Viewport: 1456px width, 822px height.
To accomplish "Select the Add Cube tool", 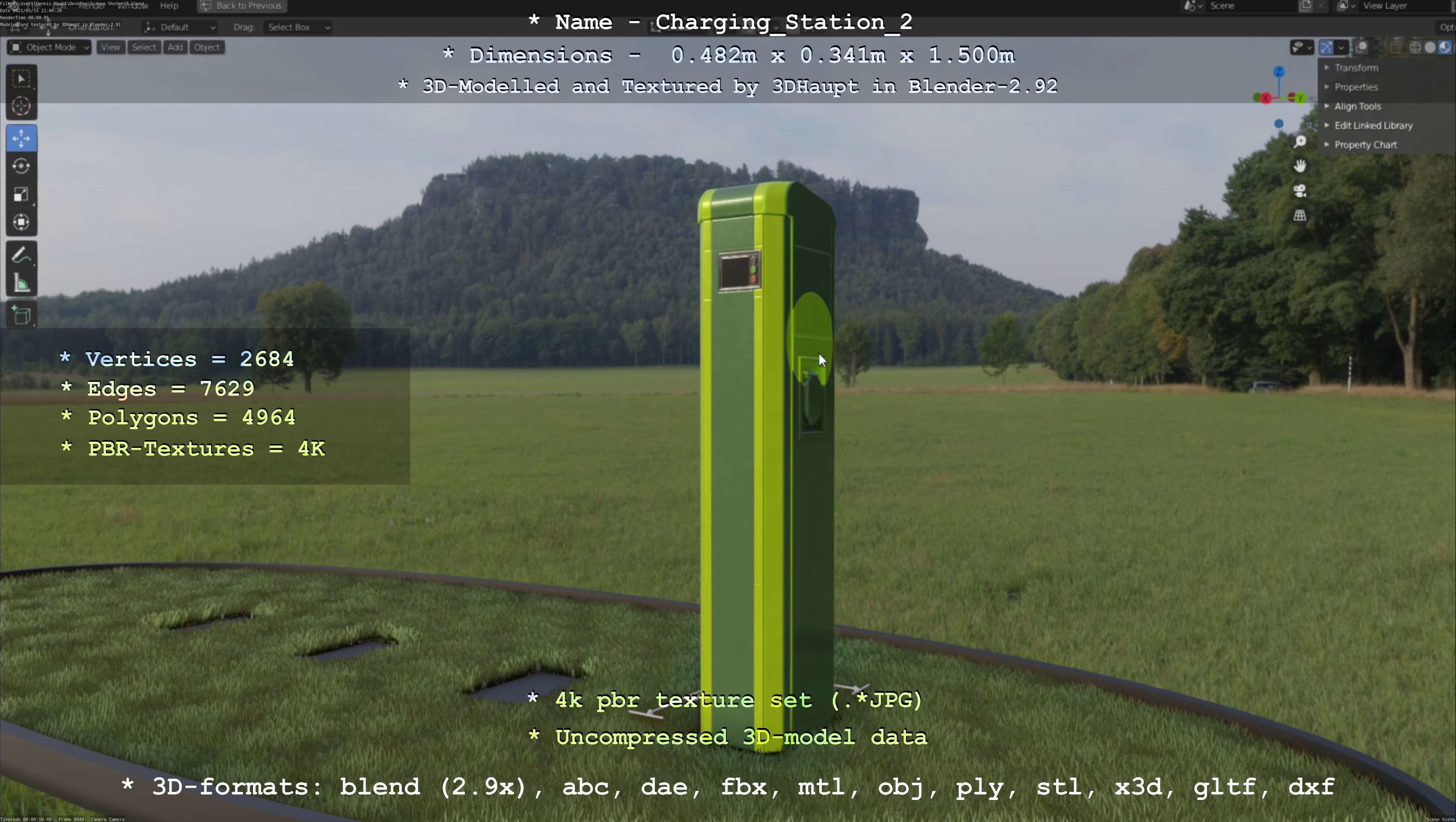I will click(x=21, y=315).
